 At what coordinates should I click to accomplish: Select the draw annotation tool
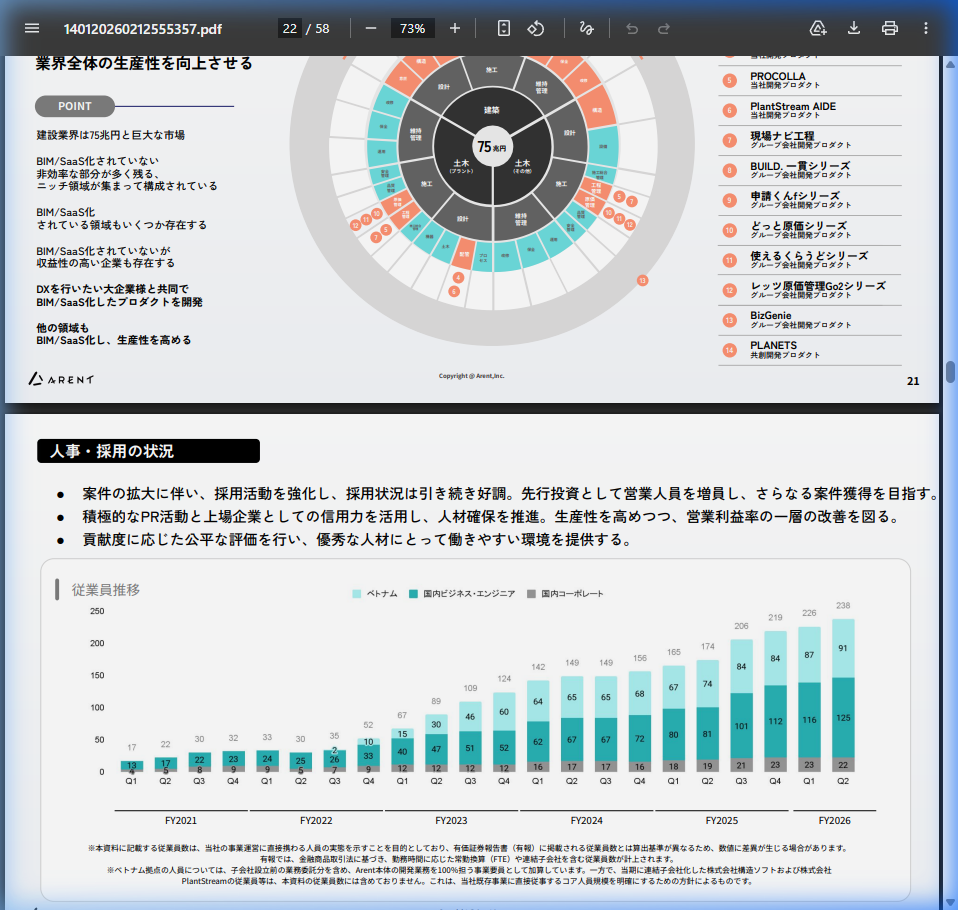(x=586, y=28)
